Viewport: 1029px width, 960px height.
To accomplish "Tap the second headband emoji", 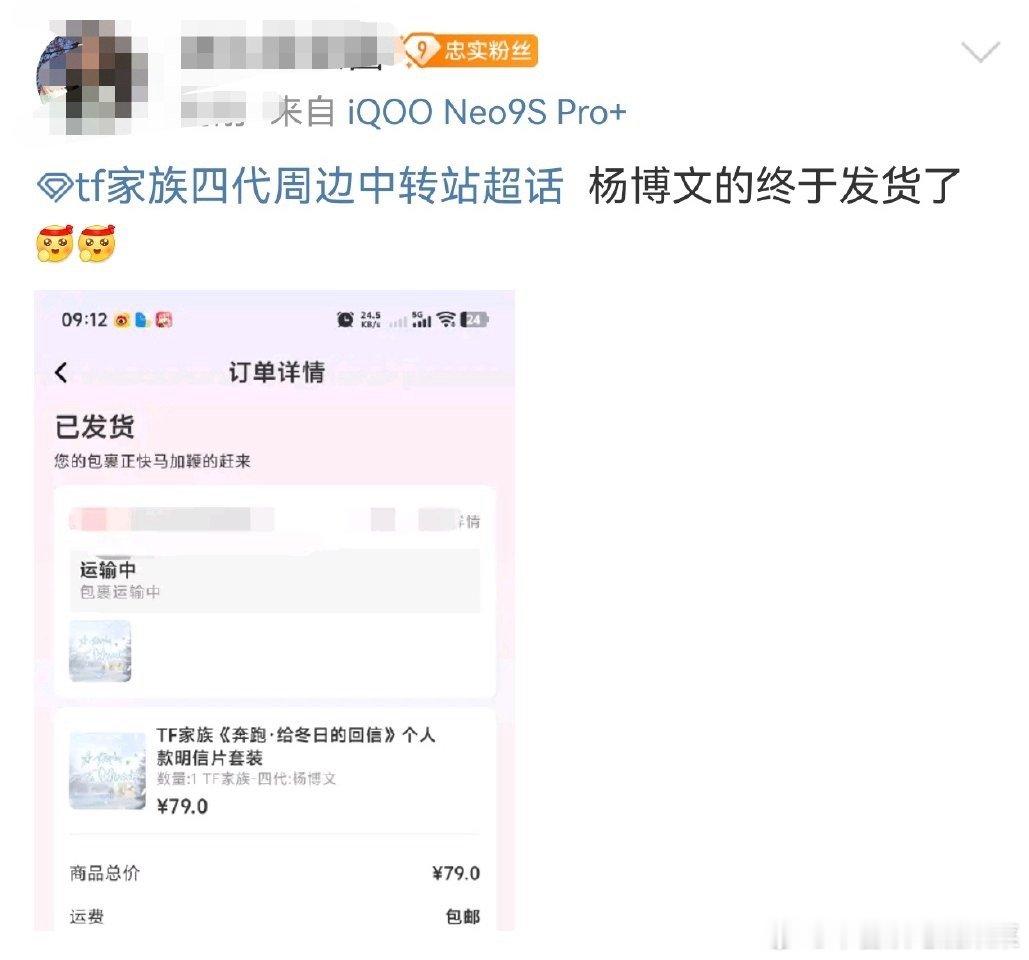I will [x=96, y=243].
